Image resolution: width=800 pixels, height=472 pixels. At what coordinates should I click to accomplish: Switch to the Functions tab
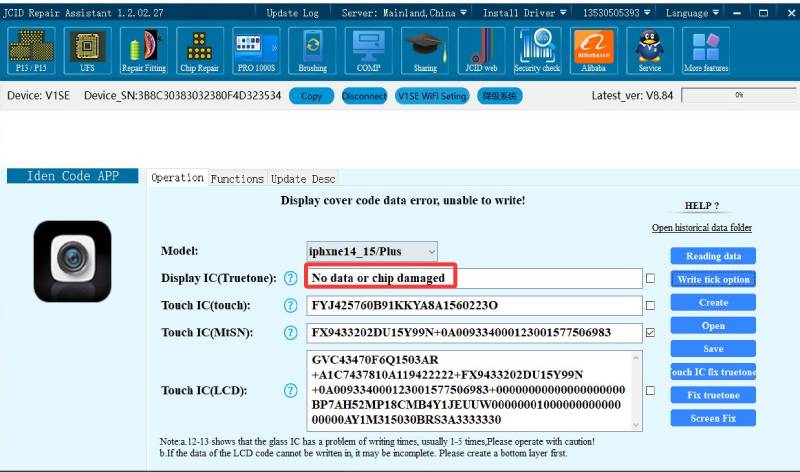point(237,179)
